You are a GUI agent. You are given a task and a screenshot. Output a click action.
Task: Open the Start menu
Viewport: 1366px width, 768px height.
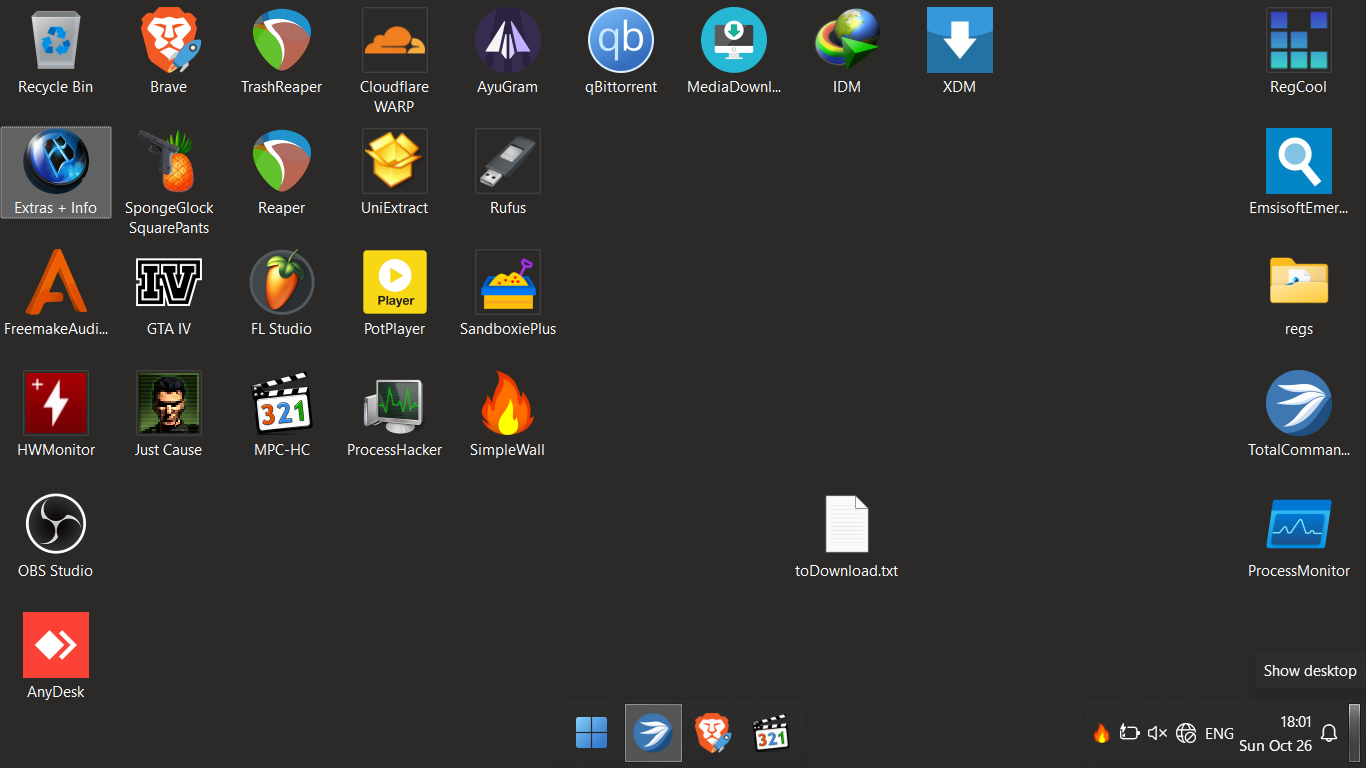(589, 732)
